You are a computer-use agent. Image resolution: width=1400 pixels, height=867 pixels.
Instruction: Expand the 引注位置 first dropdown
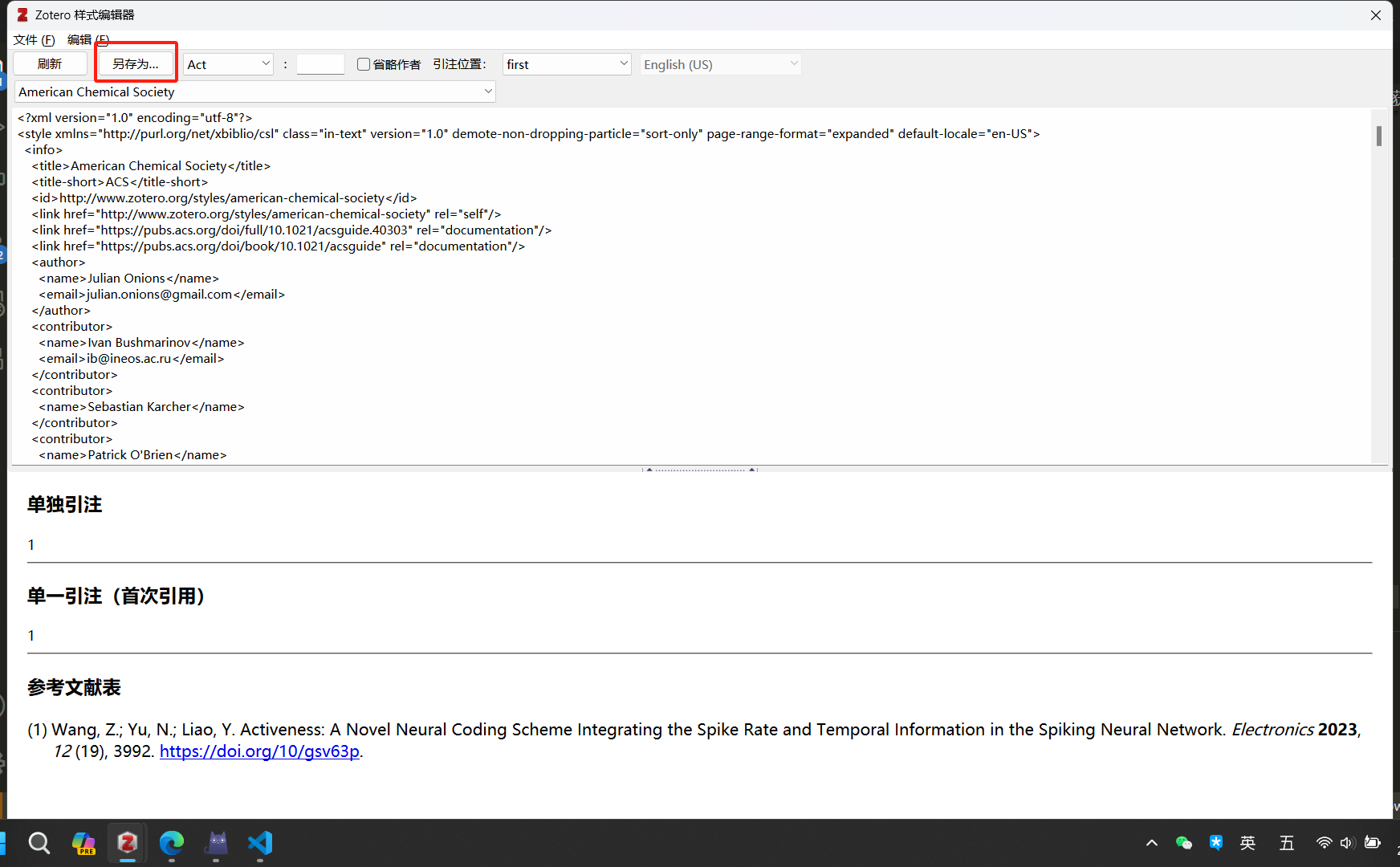[567, 64]
